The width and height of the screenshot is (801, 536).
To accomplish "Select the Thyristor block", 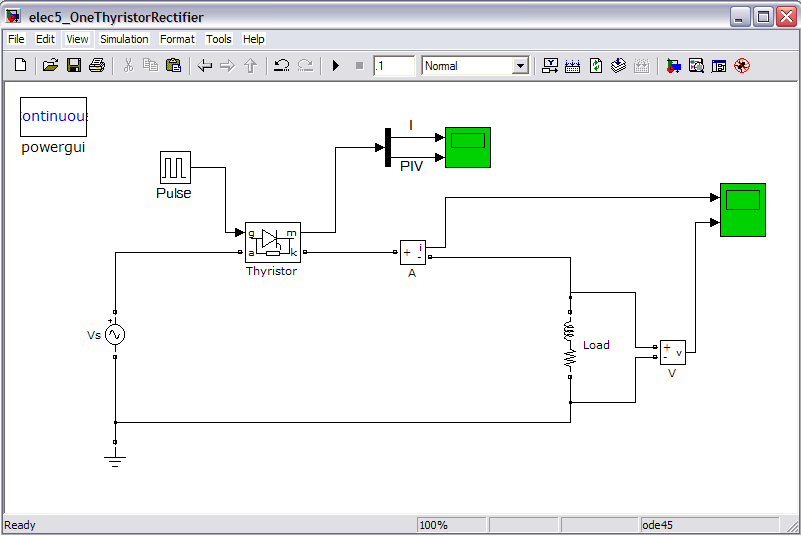I will click(272, 242).
